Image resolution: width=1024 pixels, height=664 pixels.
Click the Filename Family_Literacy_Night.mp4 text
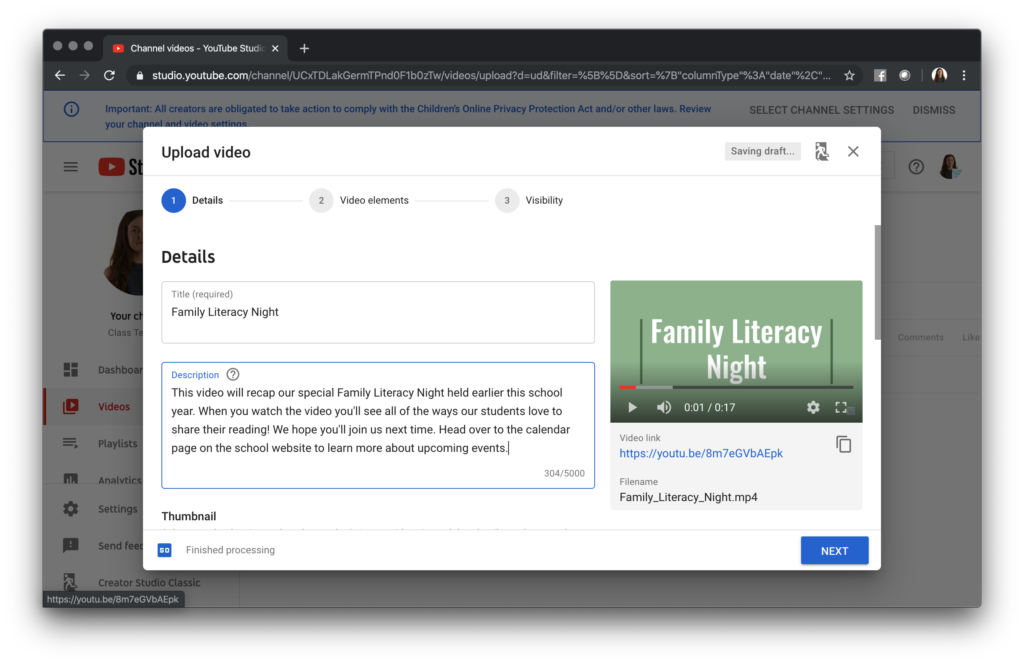688,497
